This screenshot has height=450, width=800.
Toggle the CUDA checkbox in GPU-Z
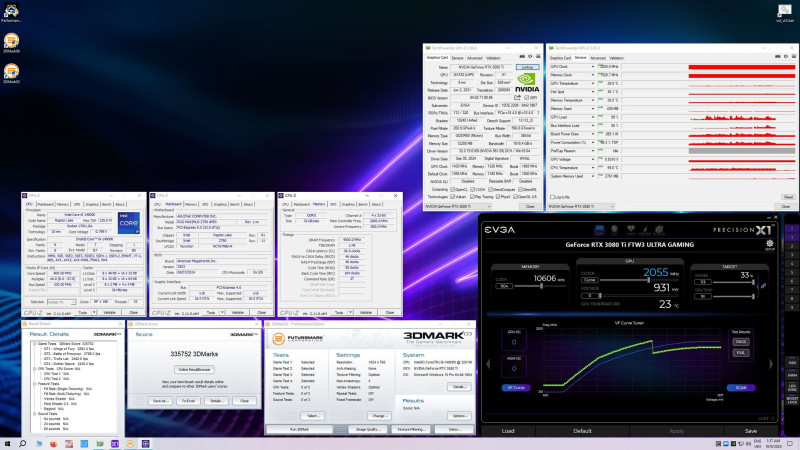pos(473,189)
